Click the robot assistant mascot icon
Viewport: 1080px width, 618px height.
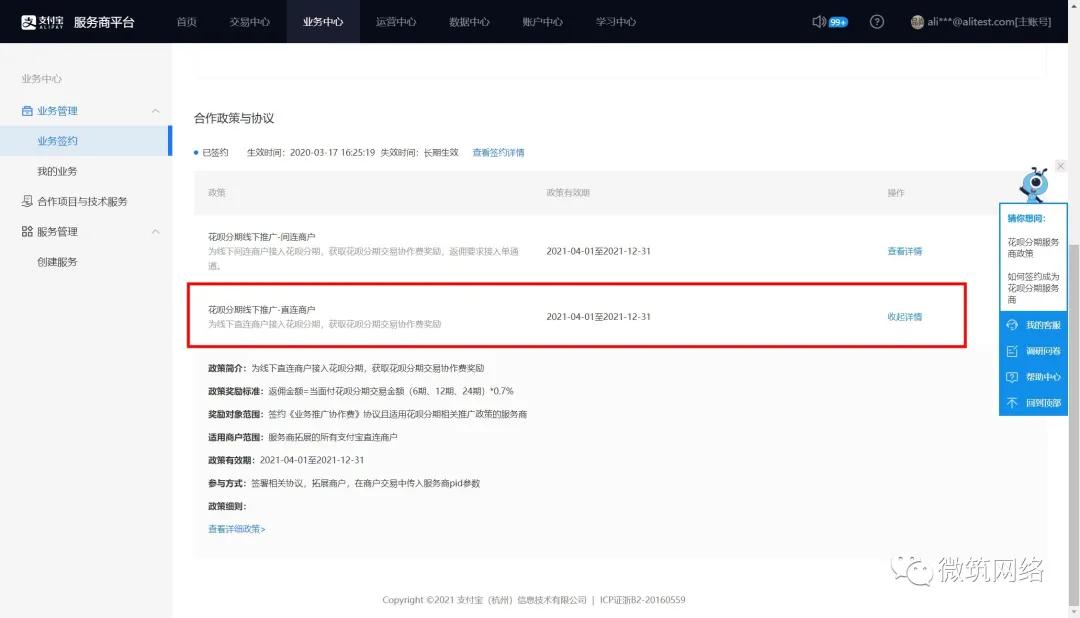click(x=1035, y=185)
